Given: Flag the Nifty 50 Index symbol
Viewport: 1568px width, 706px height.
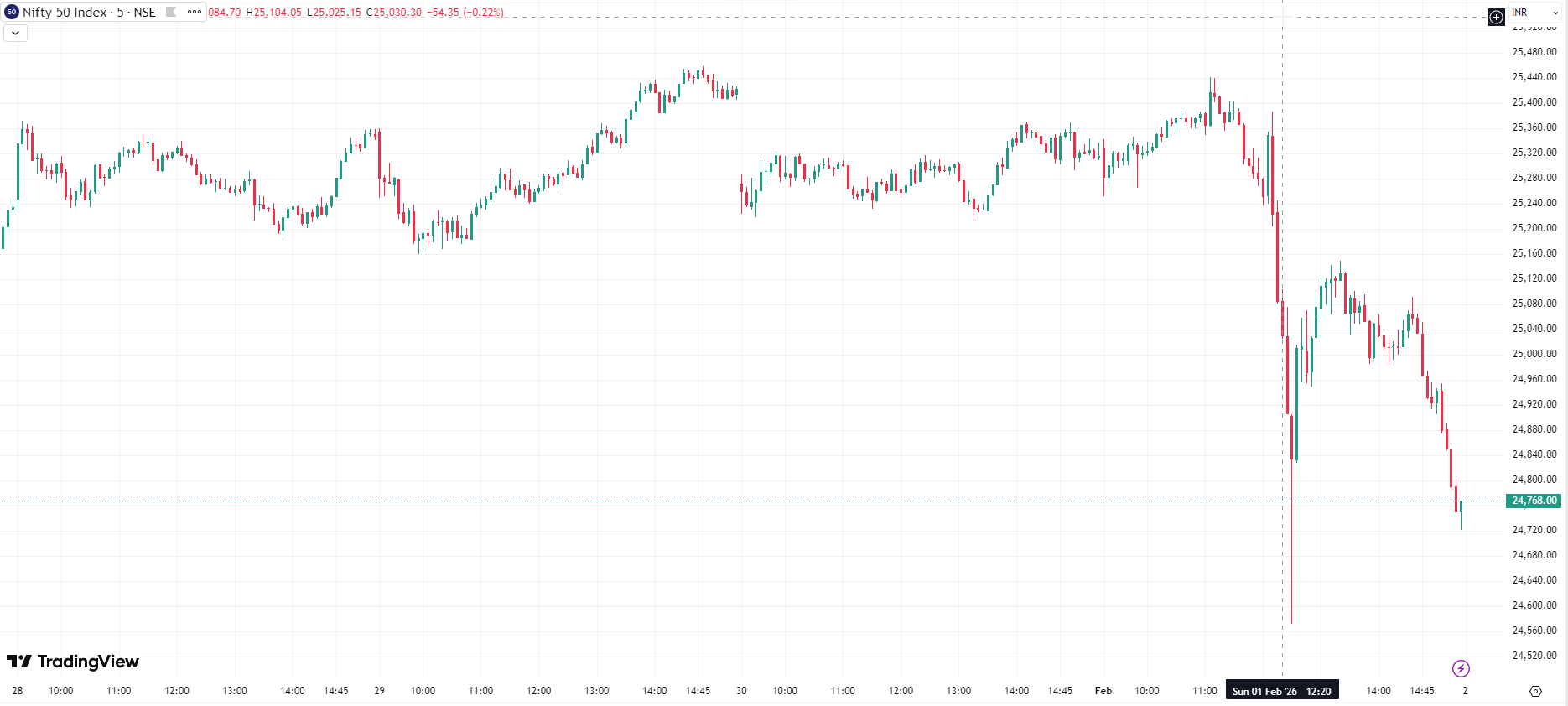Looking at the screenshot, I should [x=172, y=12].
